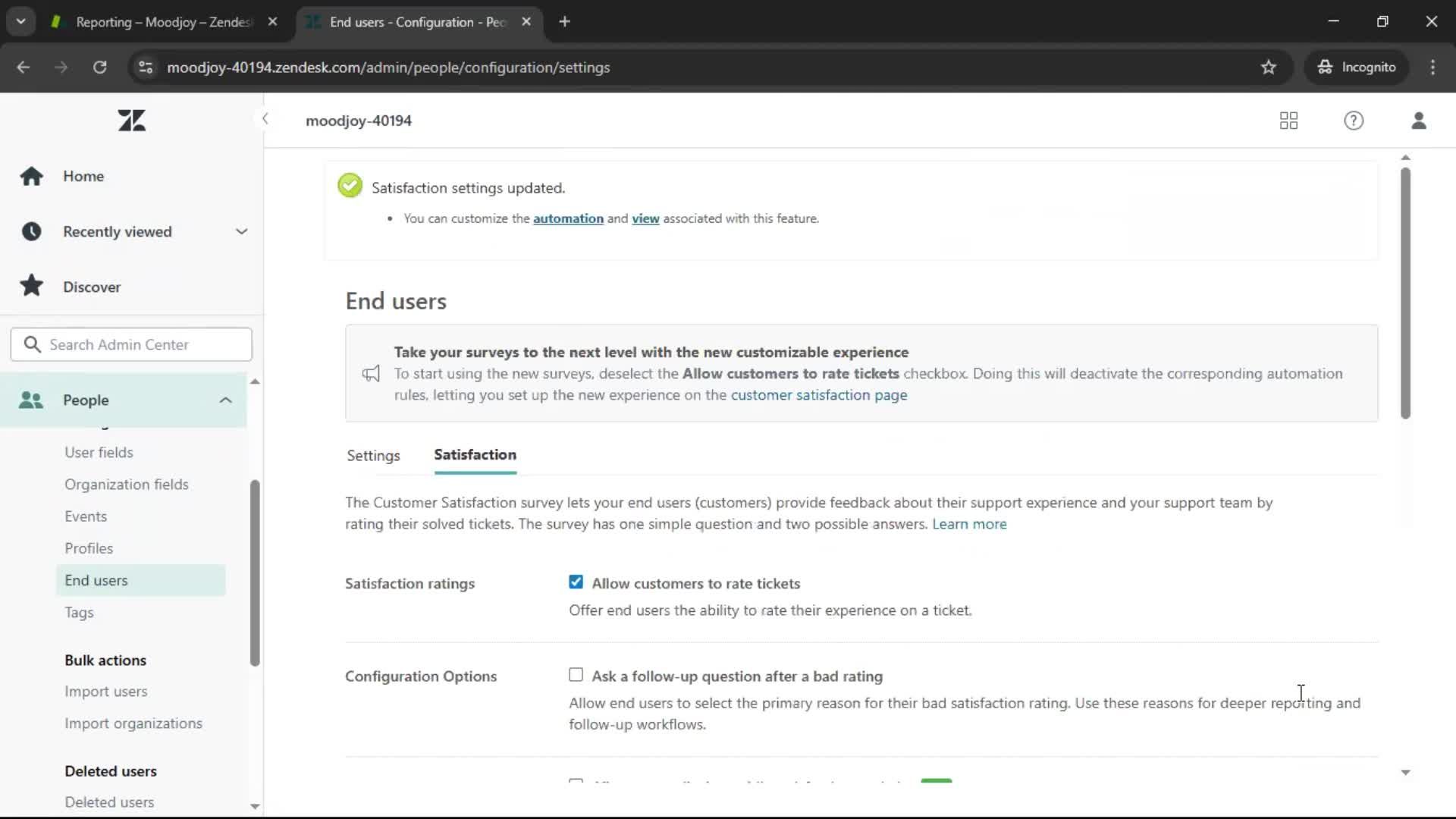Open User fields in sidebar
This screenshot has width=1456, height=819.
point(99,453)
